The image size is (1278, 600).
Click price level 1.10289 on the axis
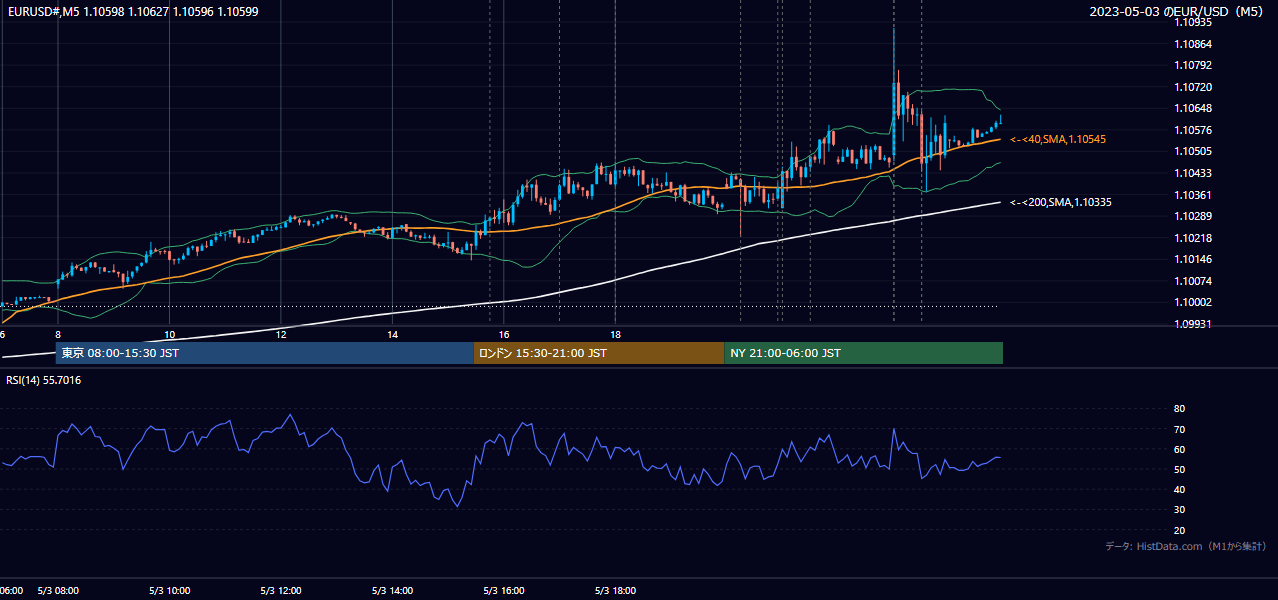click(x=1193, y=216)
